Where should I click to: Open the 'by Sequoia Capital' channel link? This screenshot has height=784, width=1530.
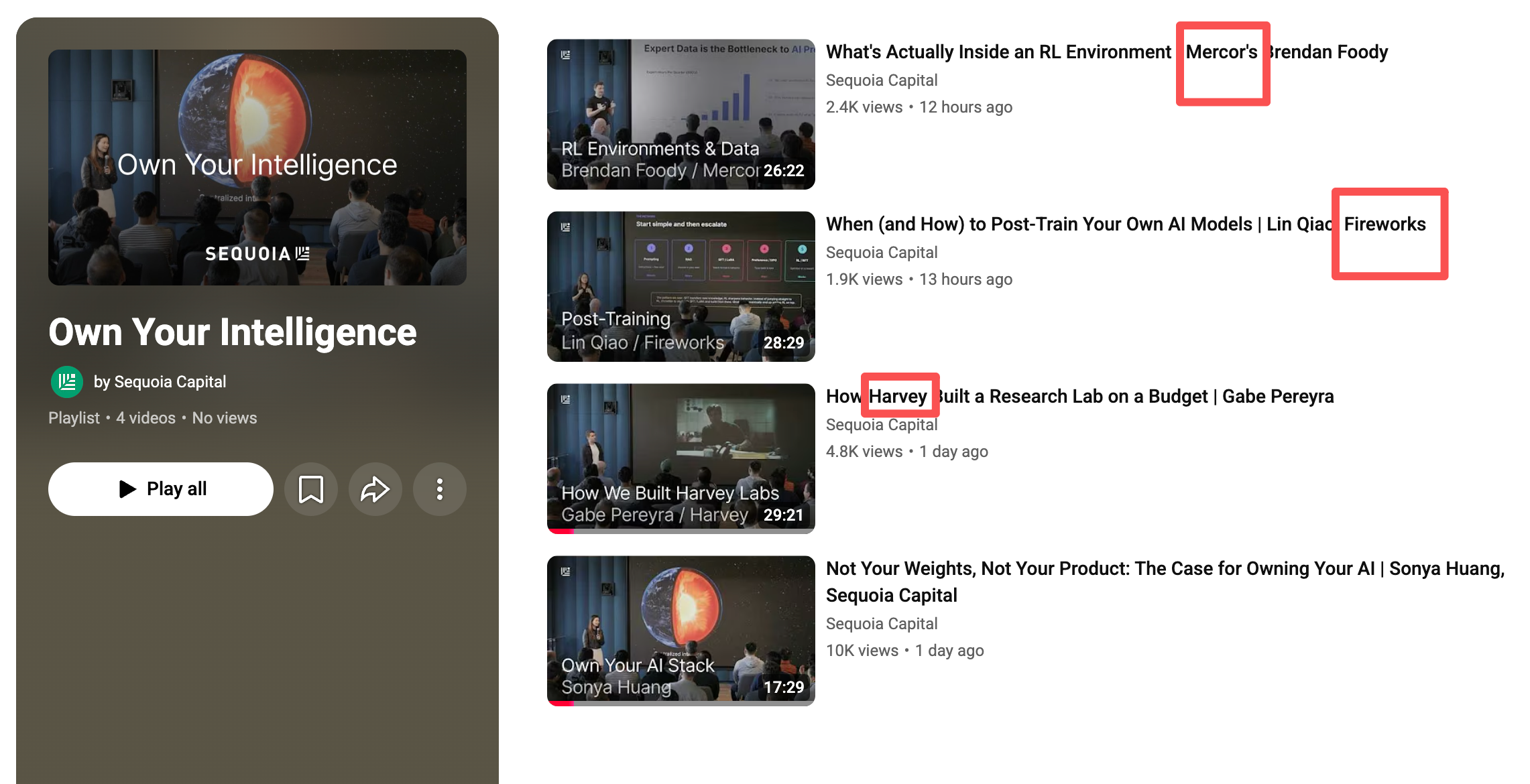point(160,382)
